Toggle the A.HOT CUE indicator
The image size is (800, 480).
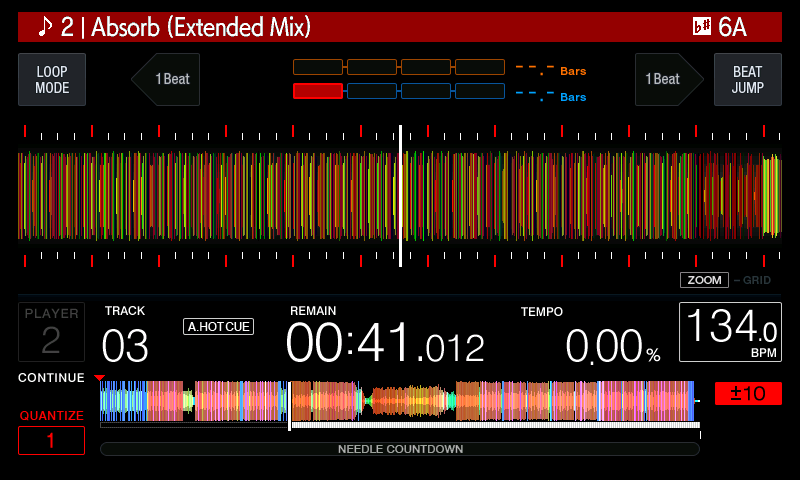pyautogui.click(x=218, y=326)
